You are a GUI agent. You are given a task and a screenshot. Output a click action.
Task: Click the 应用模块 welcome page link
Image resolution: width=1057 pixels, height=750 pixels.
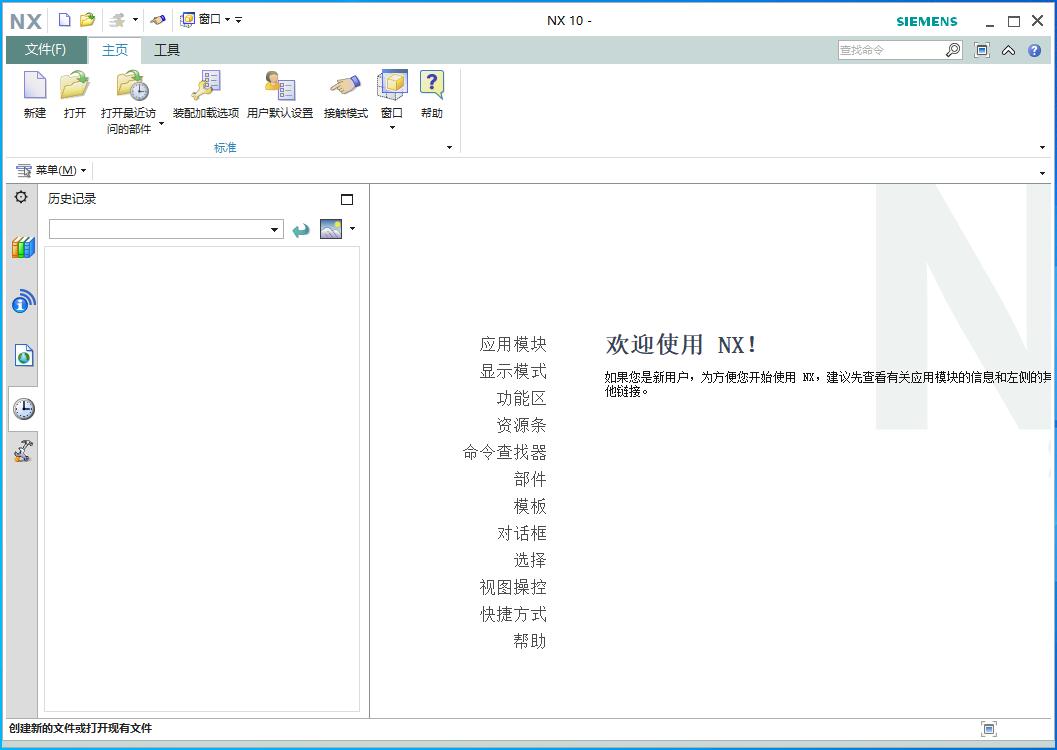click(x=513, y=344)
